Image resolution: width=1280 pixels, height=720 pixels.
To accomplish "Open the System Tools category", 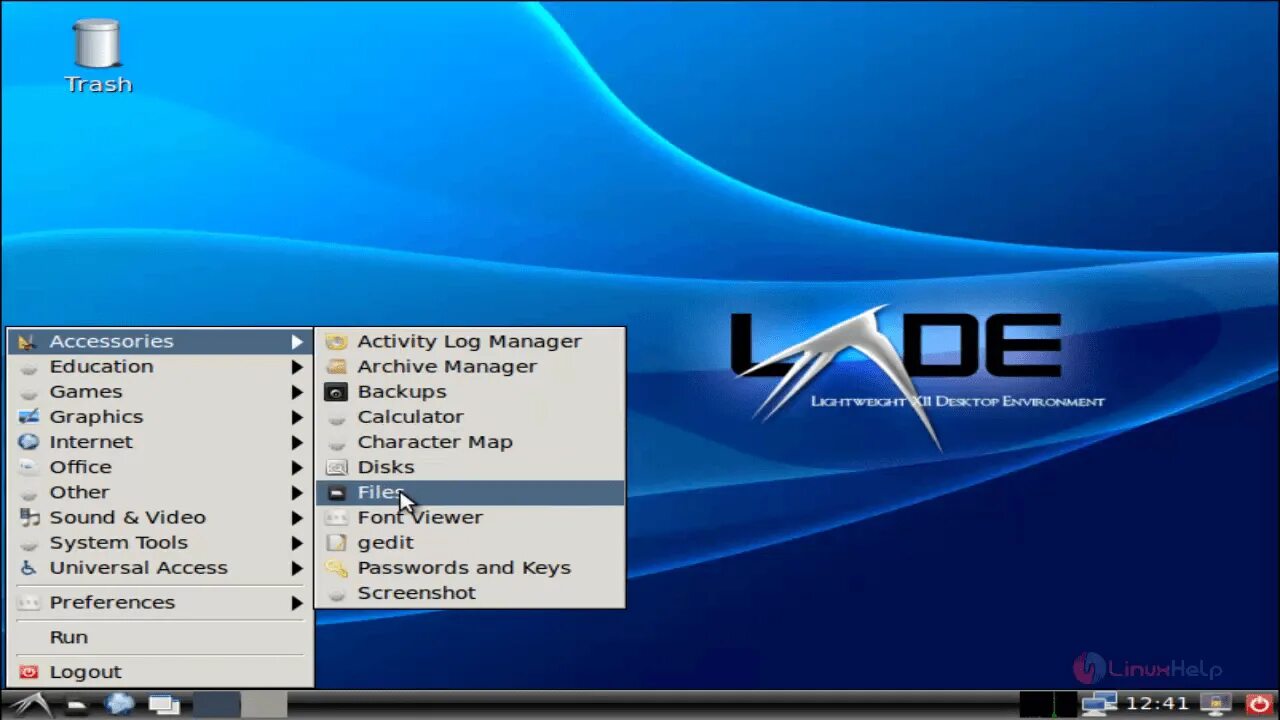I will point(160,542).
